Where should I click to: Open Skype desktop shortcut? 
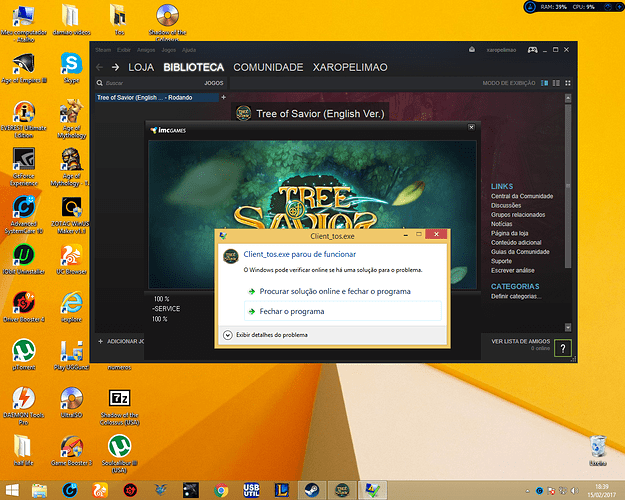coord(70,63)
